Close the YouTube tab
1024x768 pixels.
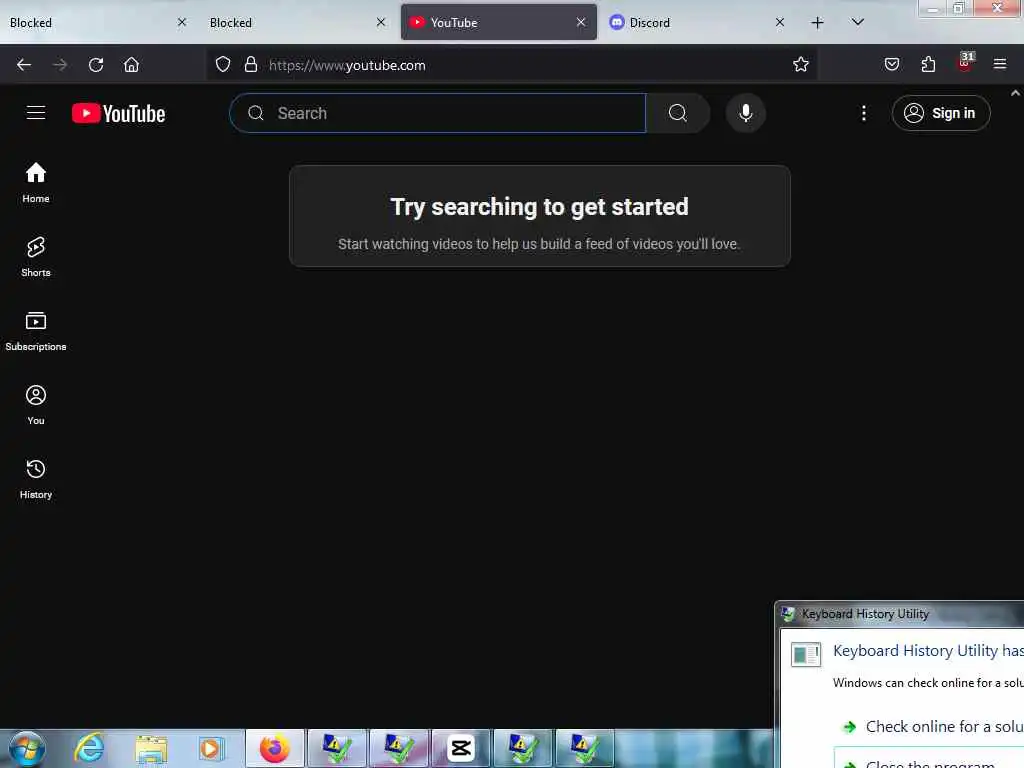tap(581, 22)
